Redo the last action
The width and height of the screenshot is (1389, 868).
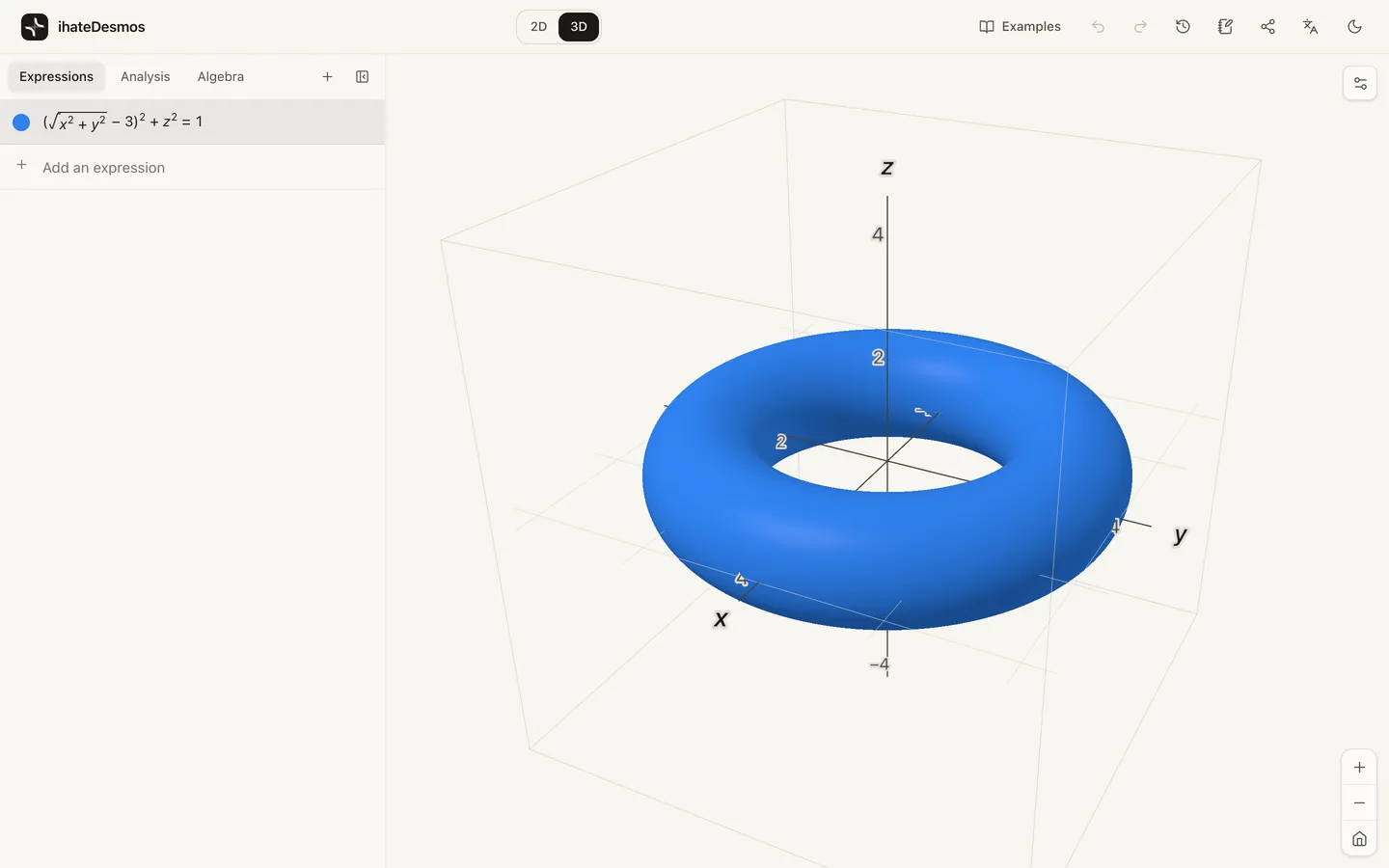pos(1140,27)
